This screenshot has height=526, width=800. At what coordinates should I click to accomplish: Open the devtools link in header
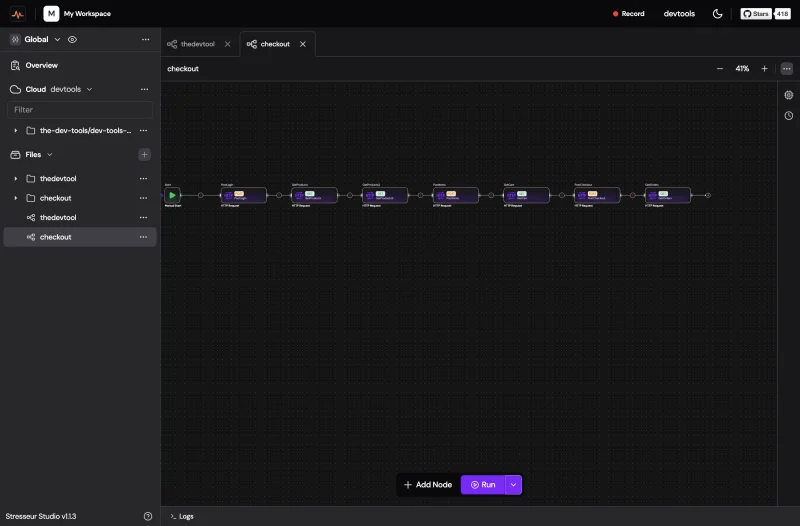pos(679,14)
